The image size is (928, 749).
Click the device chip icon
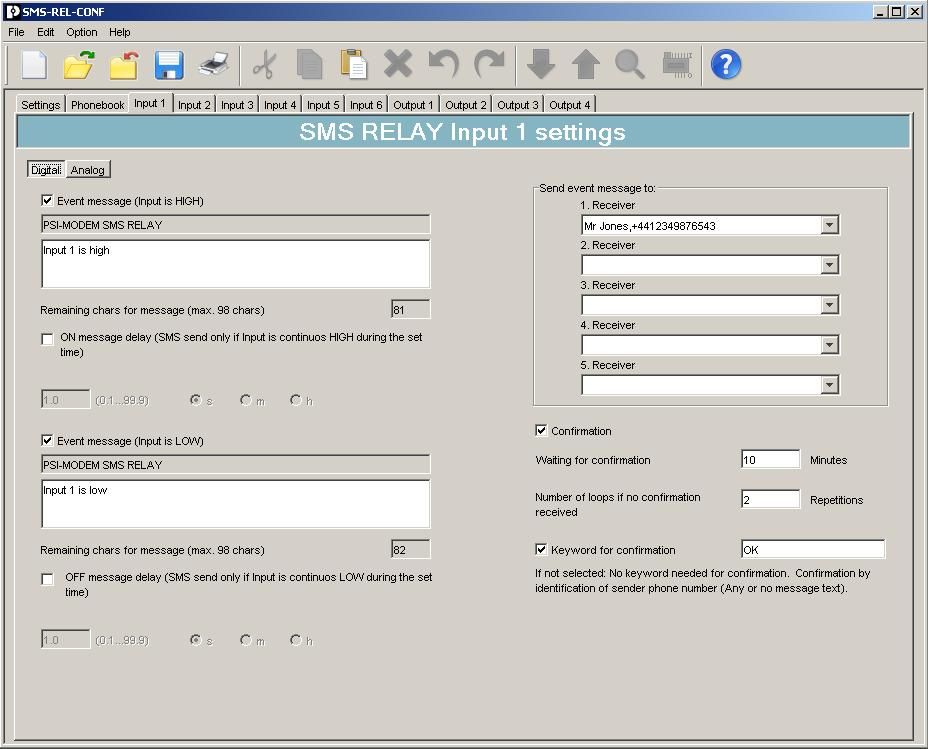click(x=677, y=64)
